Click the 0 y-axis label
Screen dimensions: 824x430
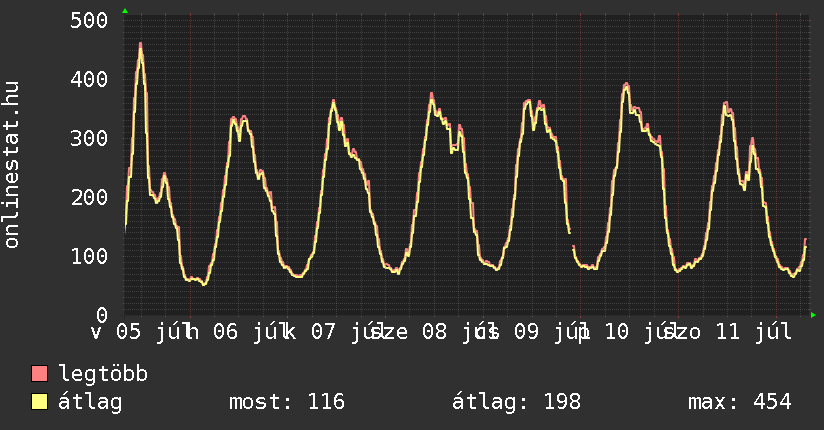[x=101, y=315]
